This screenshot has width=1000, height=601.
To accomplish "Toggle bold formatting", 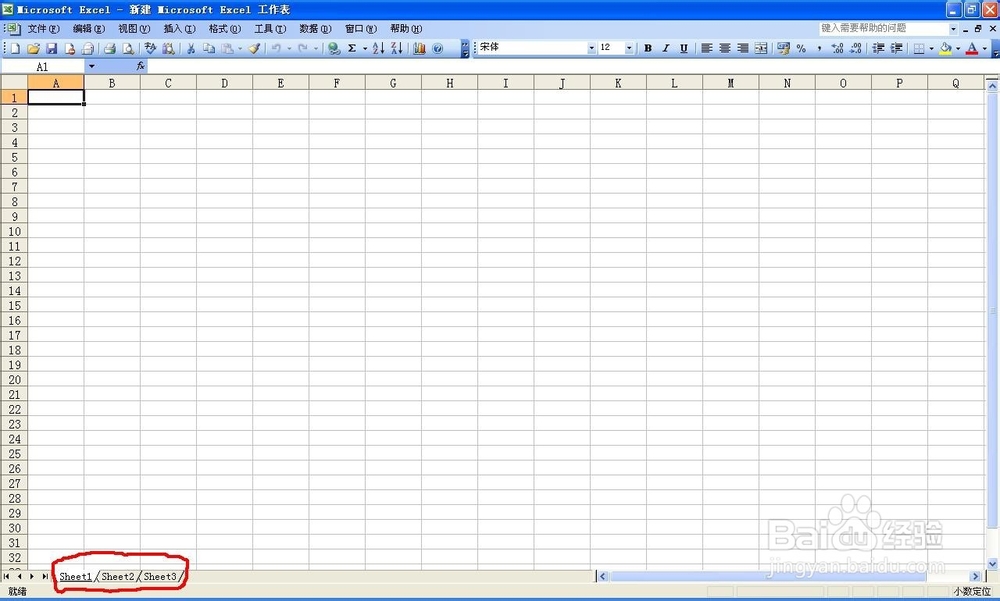I will pos(648,48).
